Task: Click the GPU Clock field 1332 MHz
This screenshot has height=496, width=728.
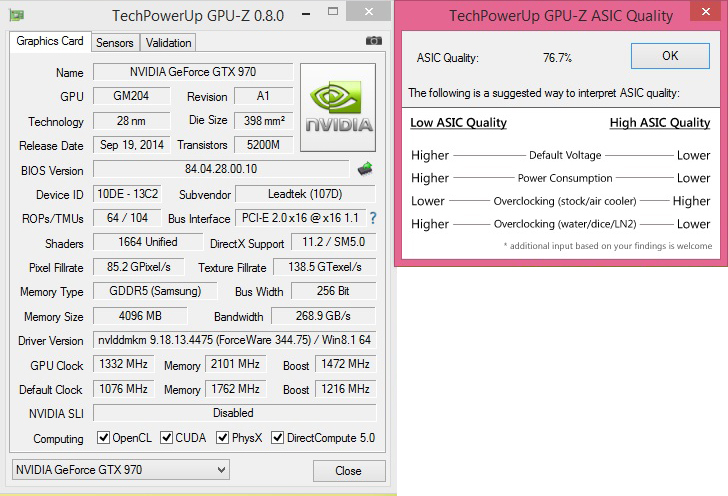Action: click(x=124, y=364)
